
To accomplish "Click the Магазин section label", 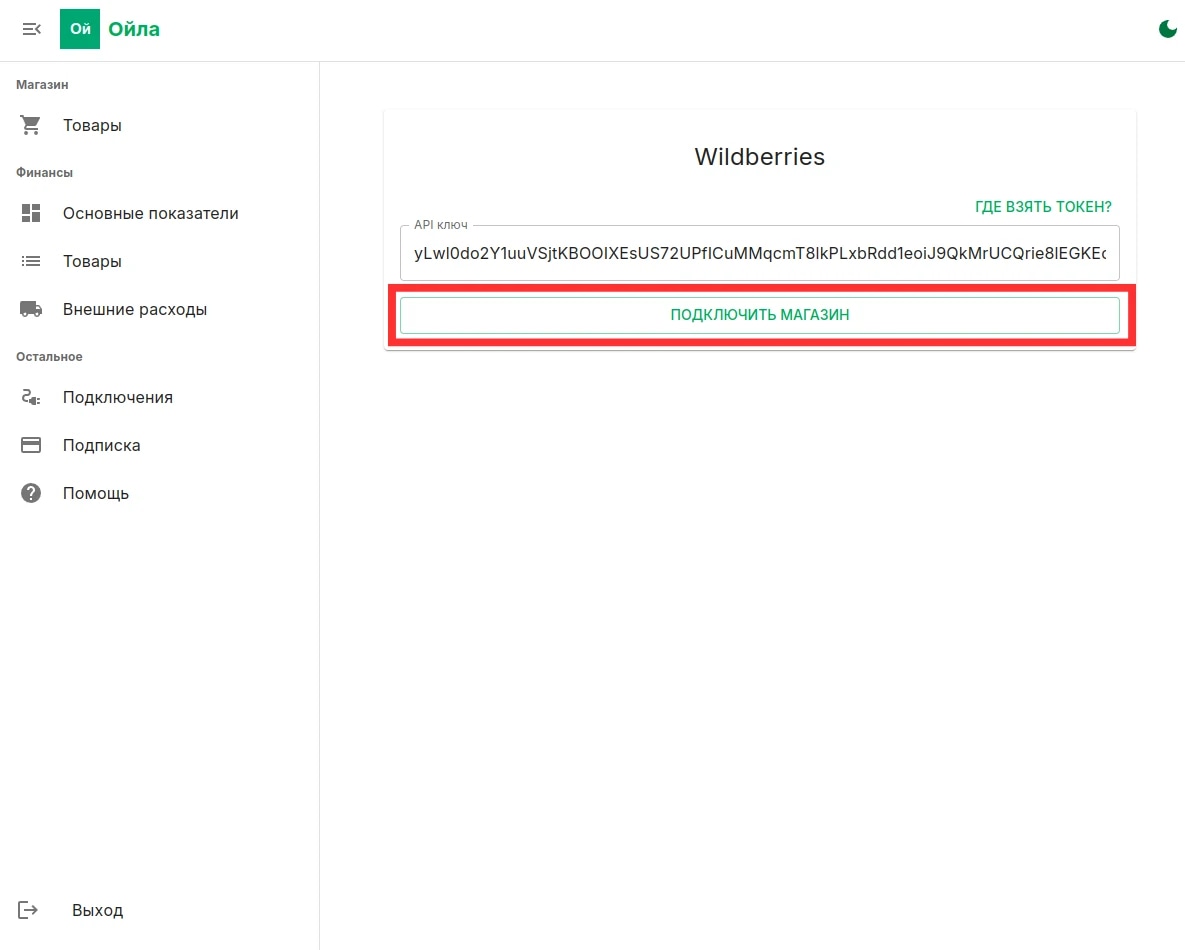I will (42, 85).
